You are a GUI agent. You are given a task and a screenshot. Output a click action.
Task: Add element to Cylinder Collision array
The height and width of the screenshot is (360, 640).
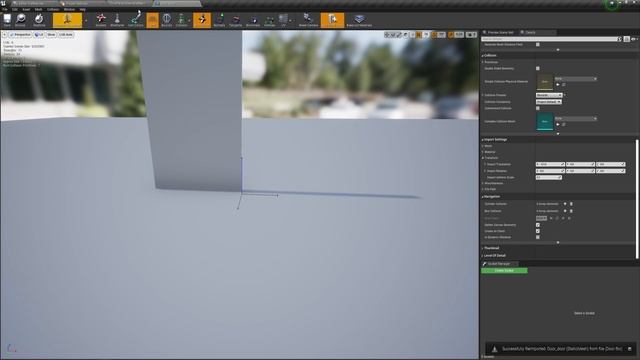[565, 204]
